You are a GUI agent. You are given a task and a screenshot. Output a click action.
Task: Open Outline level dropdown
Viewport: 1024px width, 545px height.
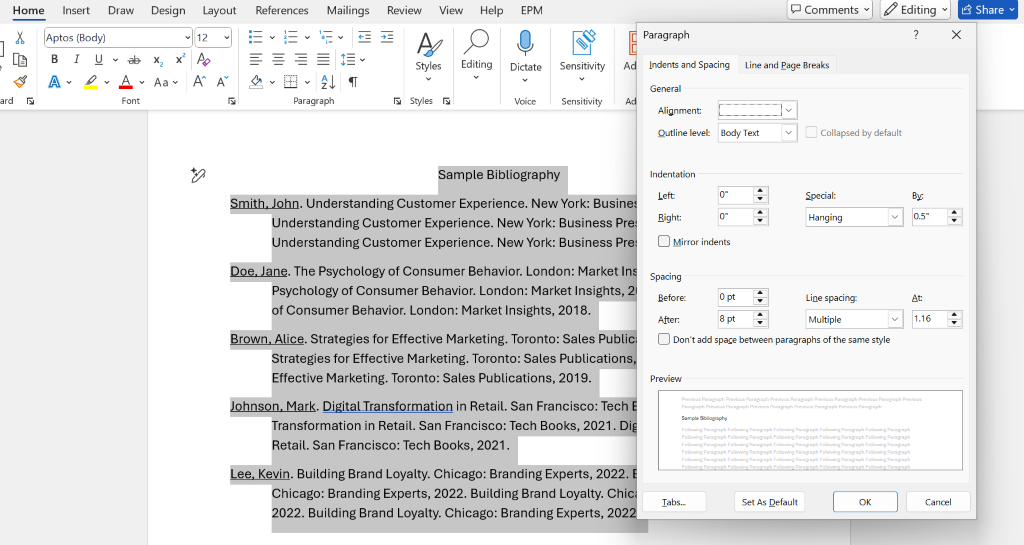789,132
